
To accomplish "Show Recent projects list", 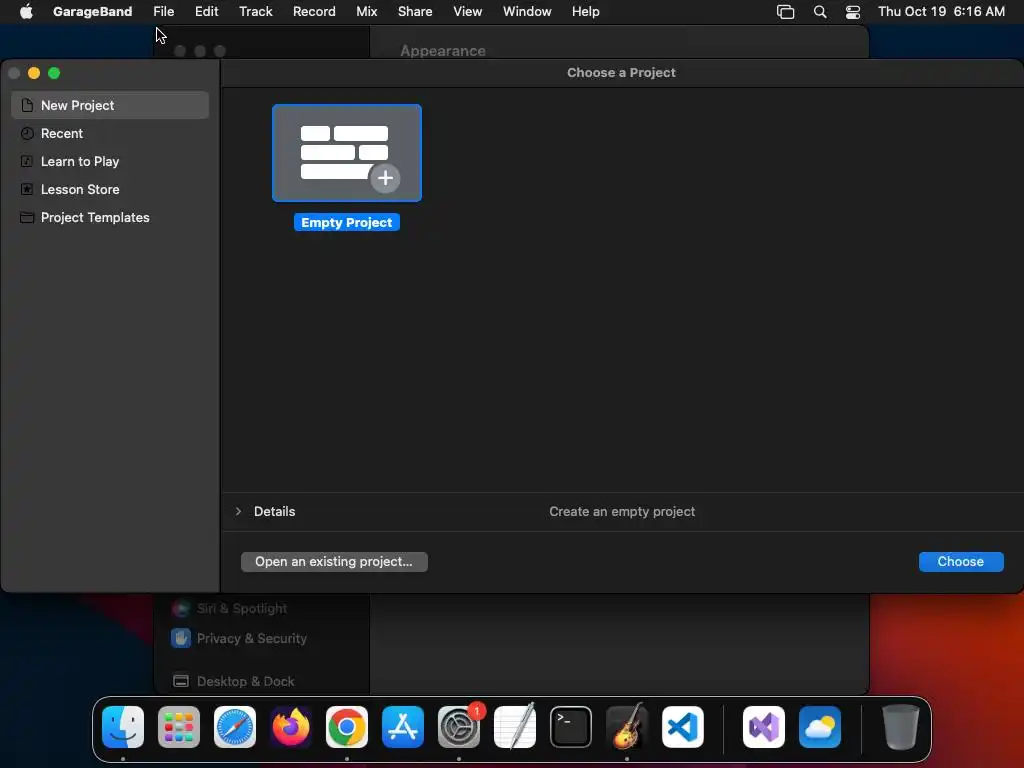I will (110, 133).
